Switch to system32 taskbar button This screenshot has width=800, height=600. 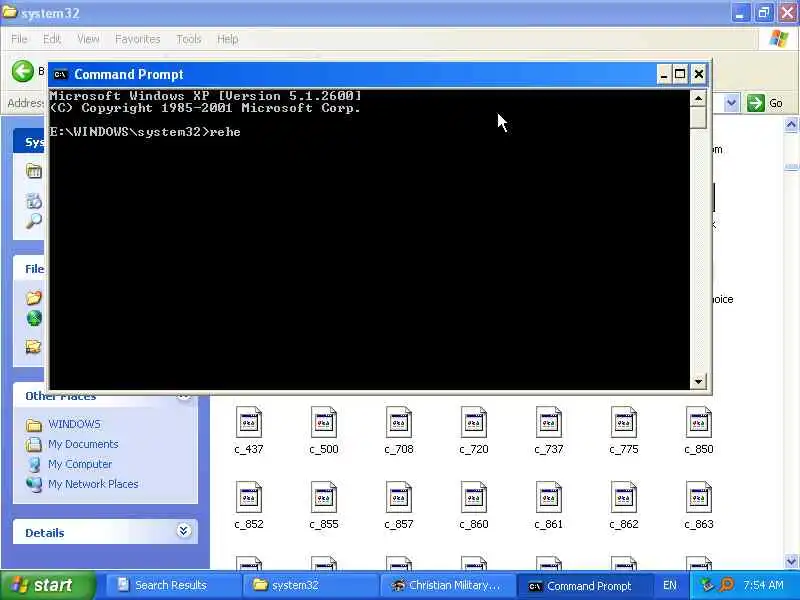(x=309, y=585)
